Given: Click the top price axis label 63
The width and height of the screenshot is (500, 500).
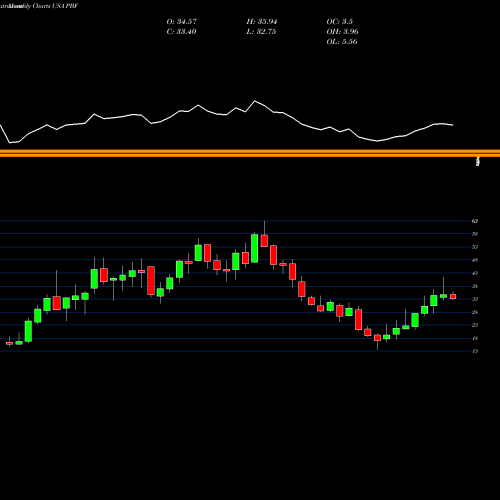Looking at the screenshot, I should 475,221.
